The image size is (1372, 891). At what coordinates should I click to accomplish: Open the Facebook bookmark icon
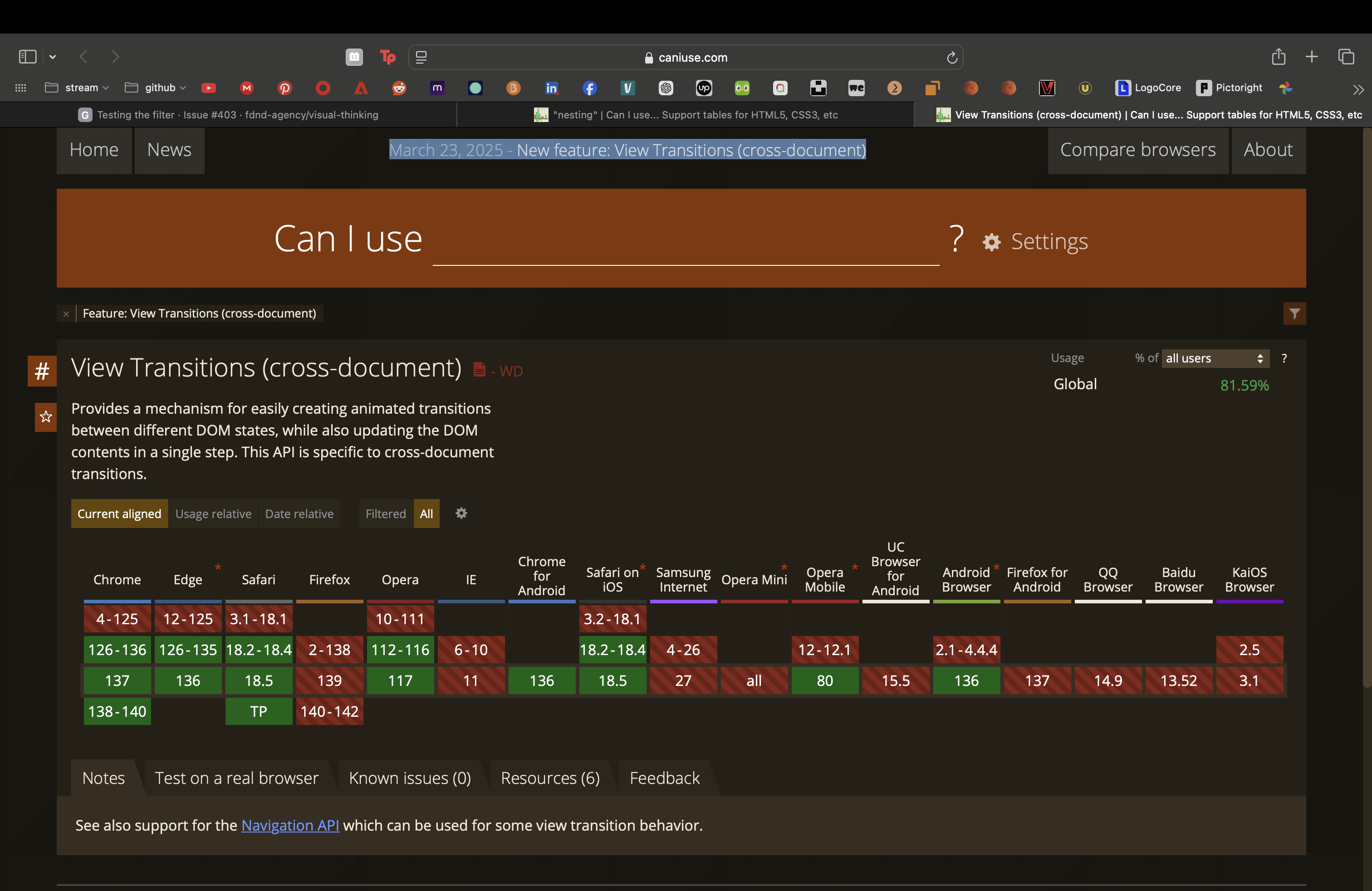click(590, 88)
